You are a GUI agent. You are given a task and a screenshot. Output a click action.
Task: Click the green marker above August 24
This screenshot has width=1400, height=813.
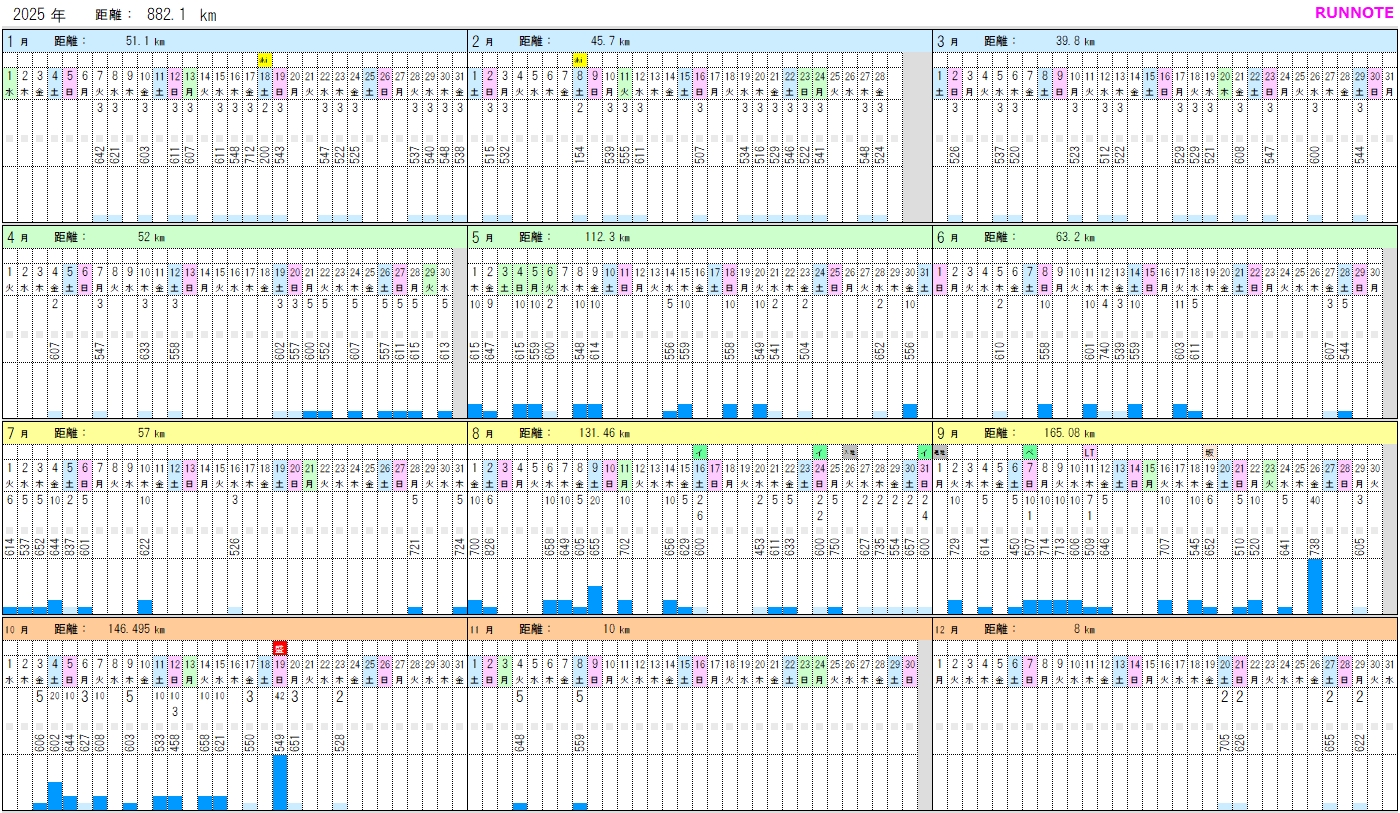click(x=820, y=452)
